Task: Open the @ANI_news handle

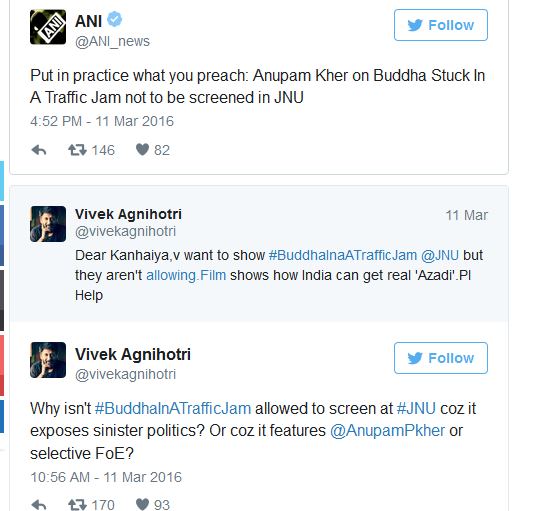Action: [112, 41]
